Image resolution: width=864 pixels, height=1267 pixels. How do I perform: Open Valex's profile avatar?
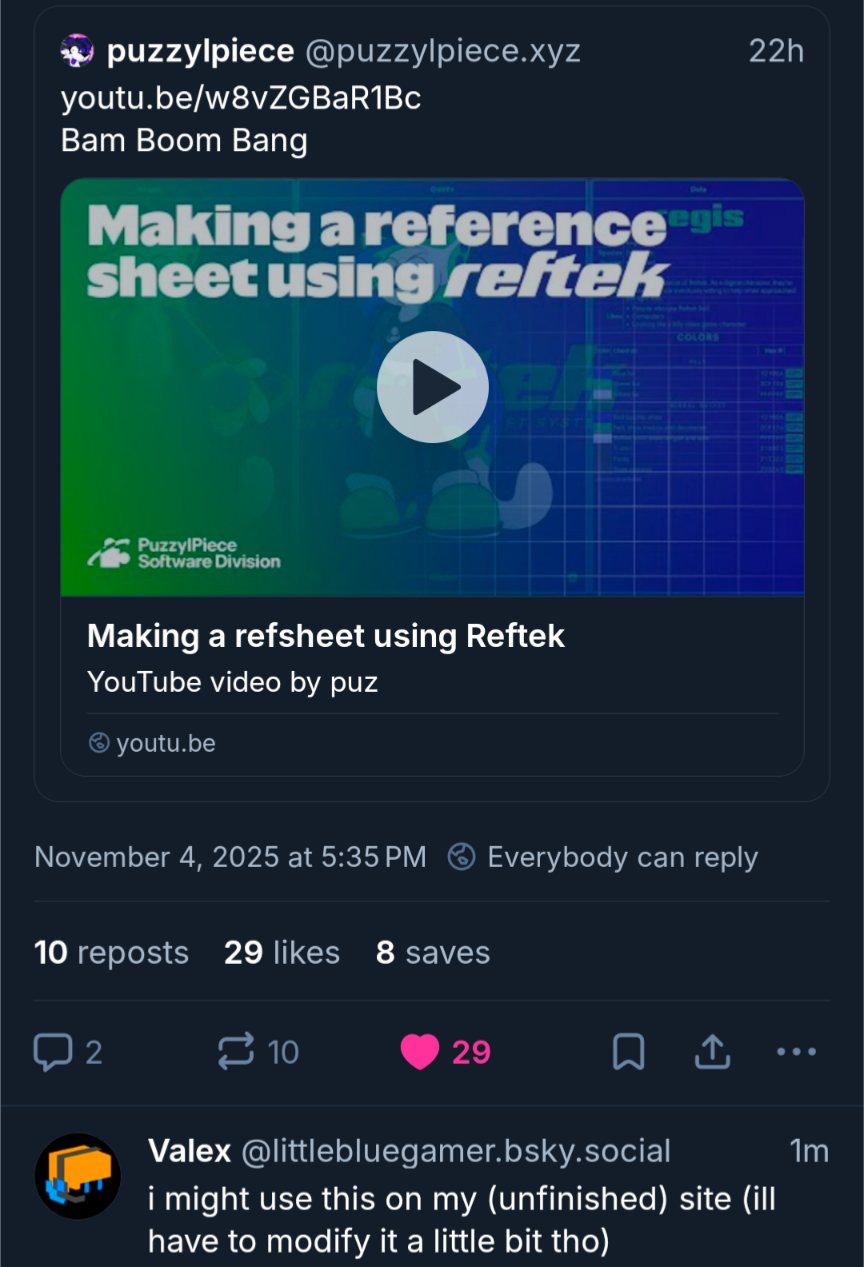pos(78,1176)
